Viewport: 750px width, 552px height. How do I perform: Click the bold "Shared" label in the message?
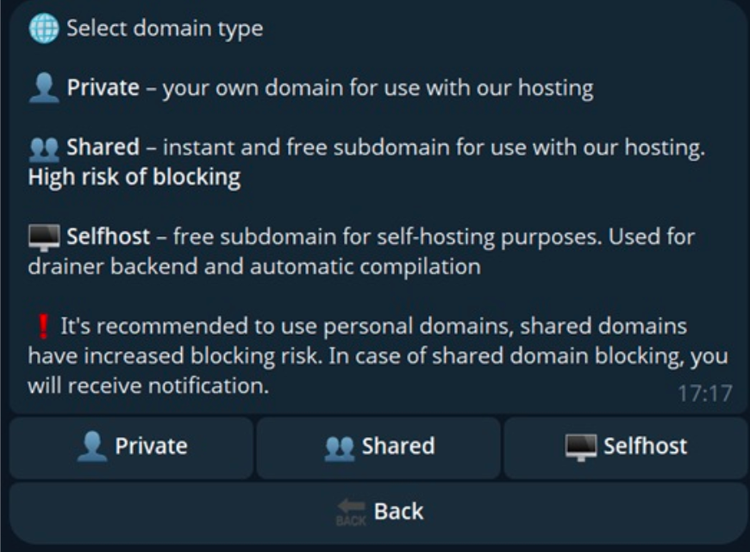(x=103, y=148)
